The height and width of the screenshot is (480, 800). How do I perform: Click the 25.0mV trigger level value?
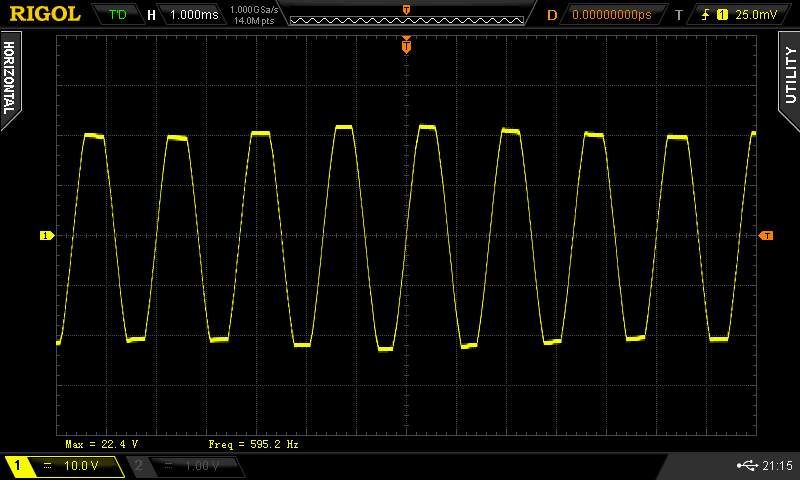tap(755, 15)
